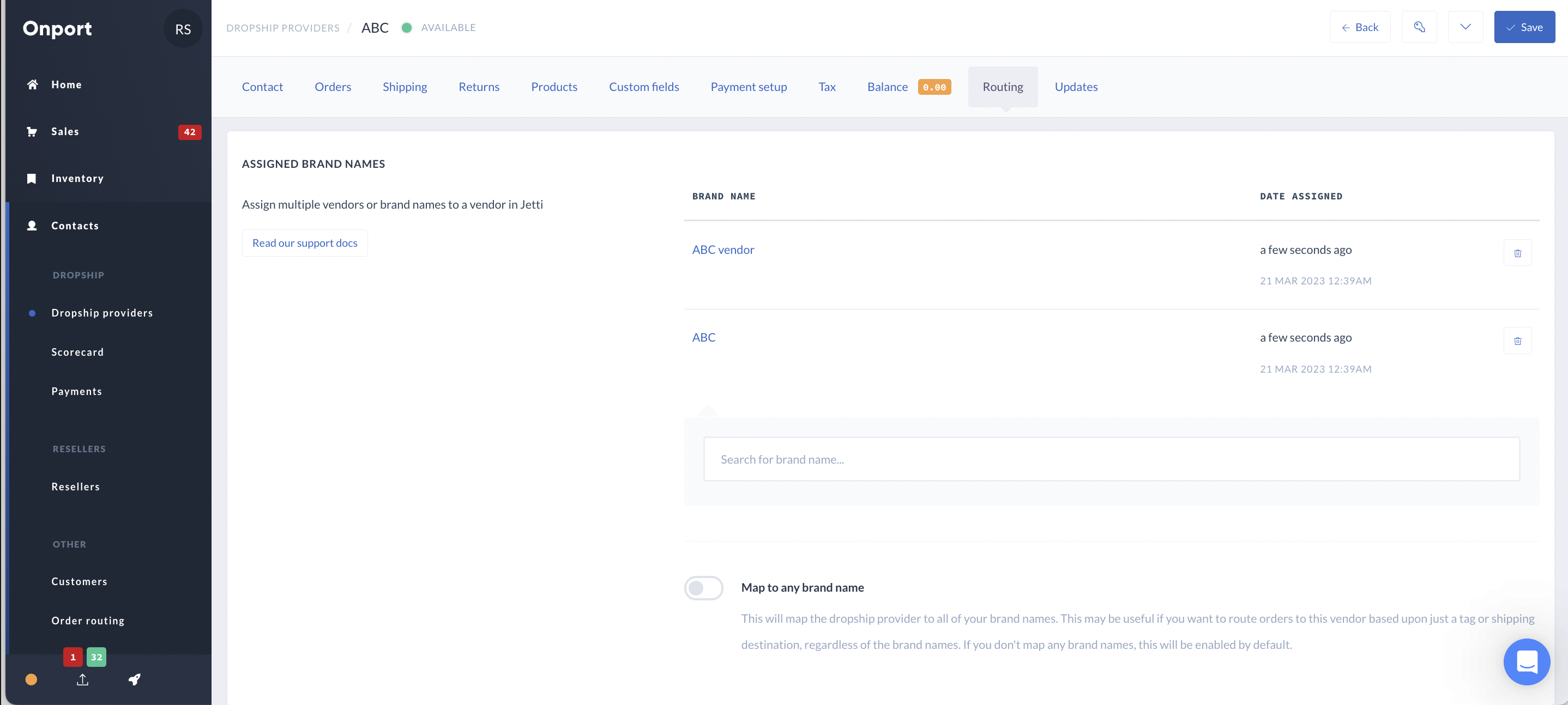Toggle Map to any brand name switch
This screenshot has width=1568, height=705.
(704, 588)
